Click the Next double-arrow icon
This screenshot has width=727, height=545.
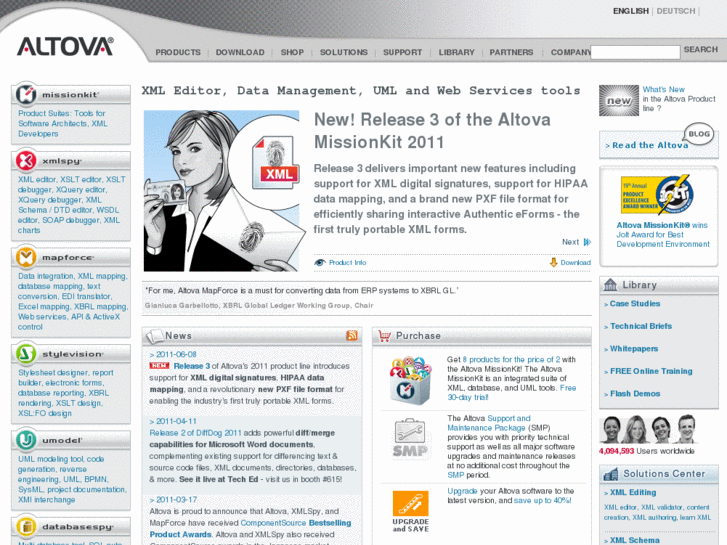[x=587, y=242]
